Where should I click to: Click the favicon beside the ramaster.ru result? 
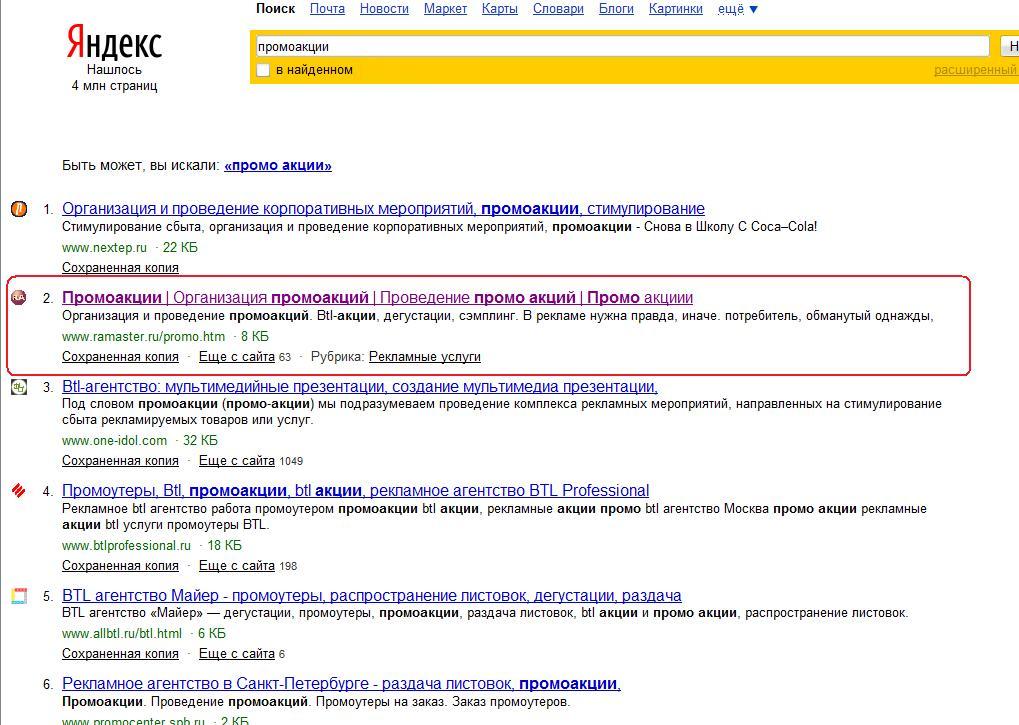(x=19, y=298)
